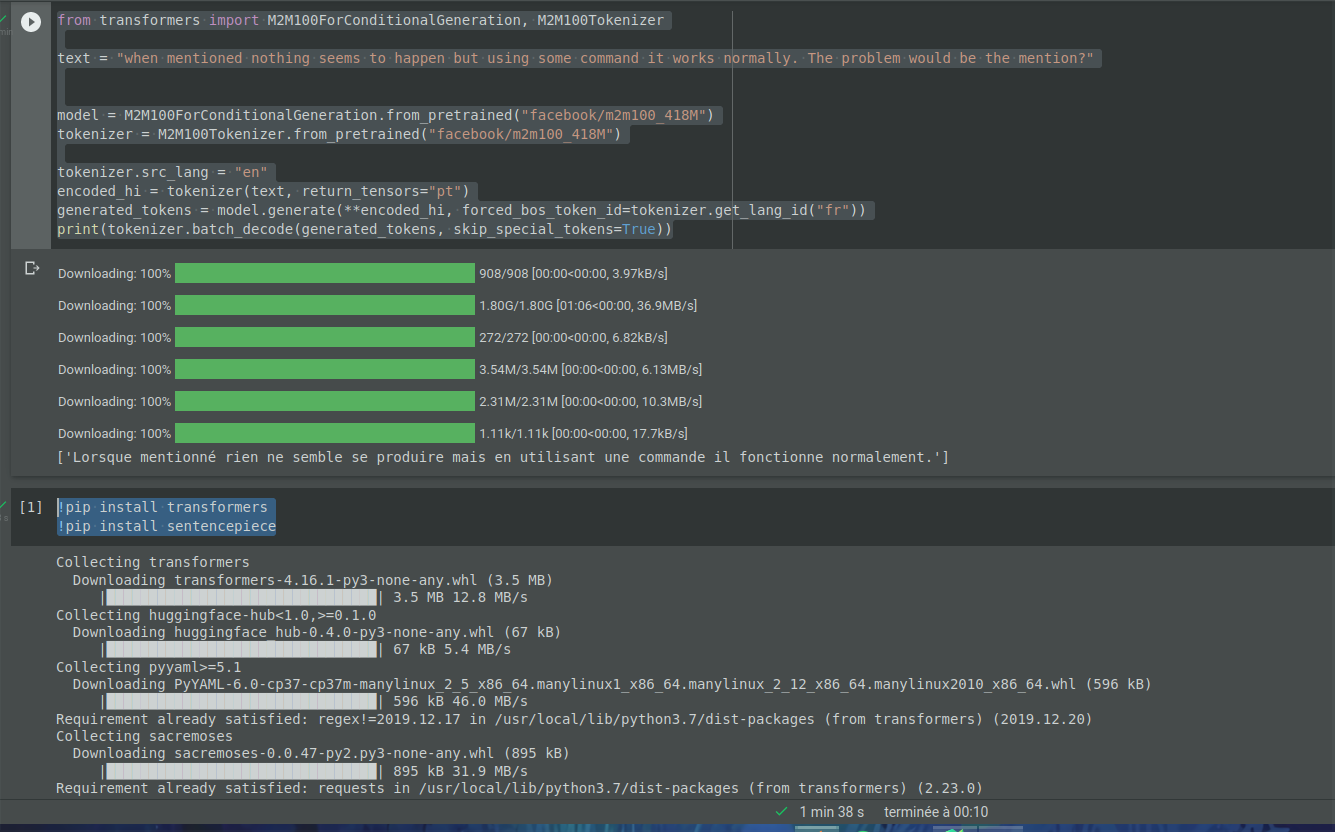The image size is (1335, 832).
Task: Click the '1 min 38 s' execution time label
Action: (x=832, y=812)
